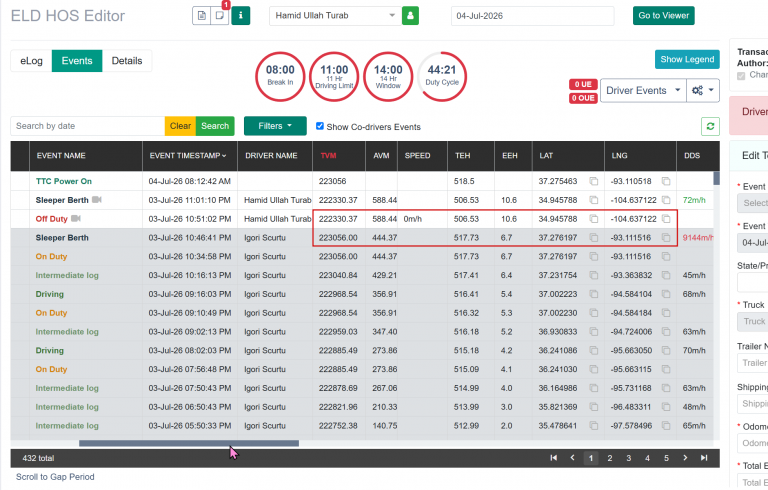The width and height of the screenshot is (768, 490).
Task: Click the Search by date field
Action: 88,126
